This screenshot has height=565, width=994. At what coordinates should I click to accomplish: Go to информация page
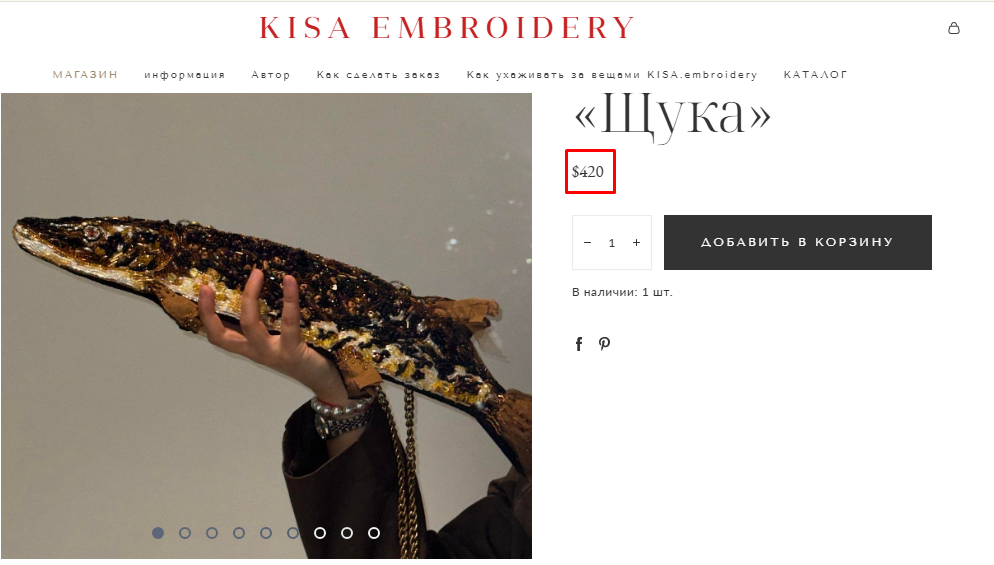pyautogui.click(x=184, y=74)
